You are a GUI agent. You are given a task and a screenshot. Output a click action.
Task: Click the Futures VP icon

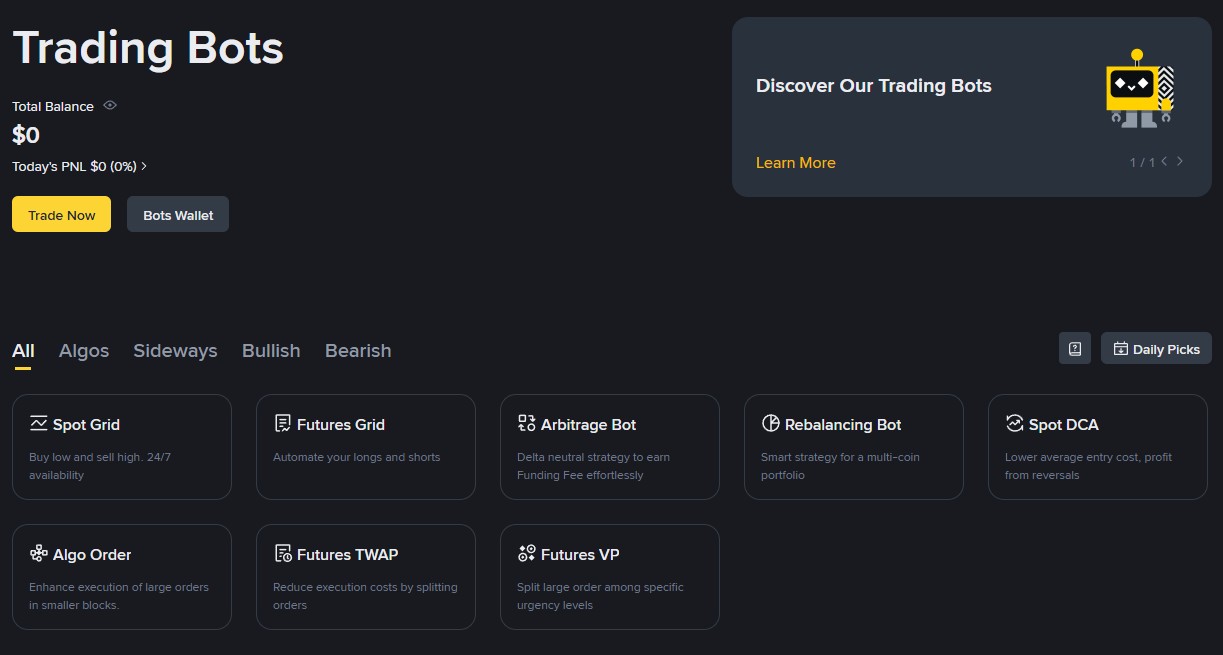click(527, 554)
